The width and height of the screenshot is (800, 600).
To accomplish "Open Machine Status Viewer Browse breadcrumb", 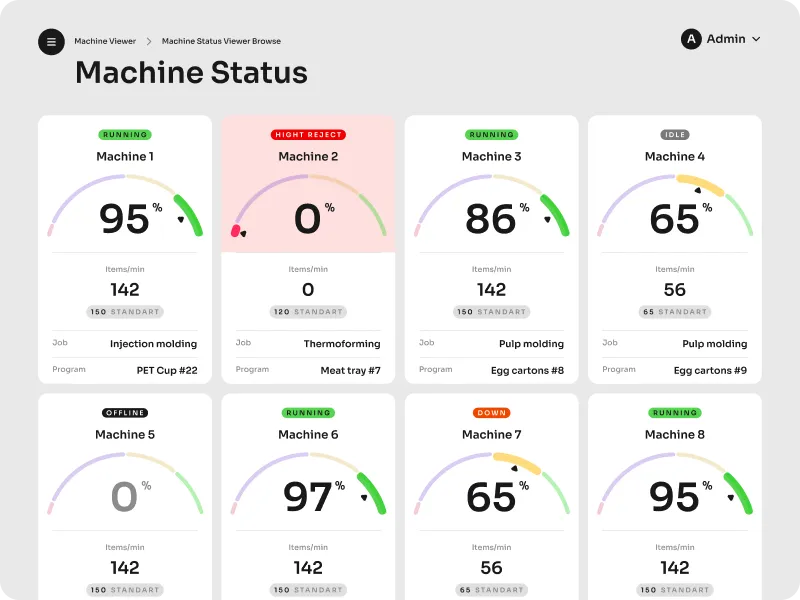I will [x=221, y=41].
